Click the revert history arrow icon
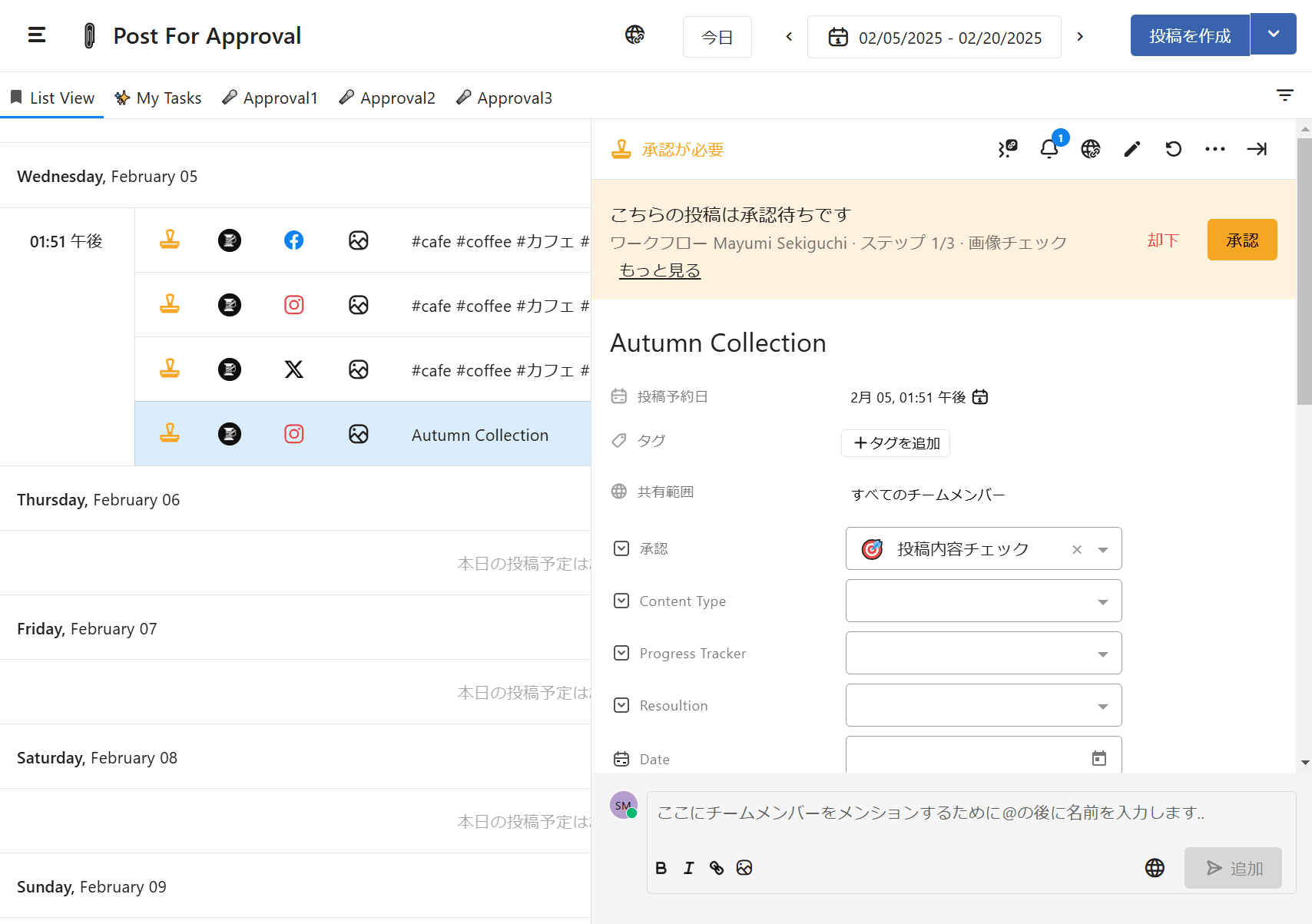This screenshot has height=924, width=1312. pos(1173,149)
